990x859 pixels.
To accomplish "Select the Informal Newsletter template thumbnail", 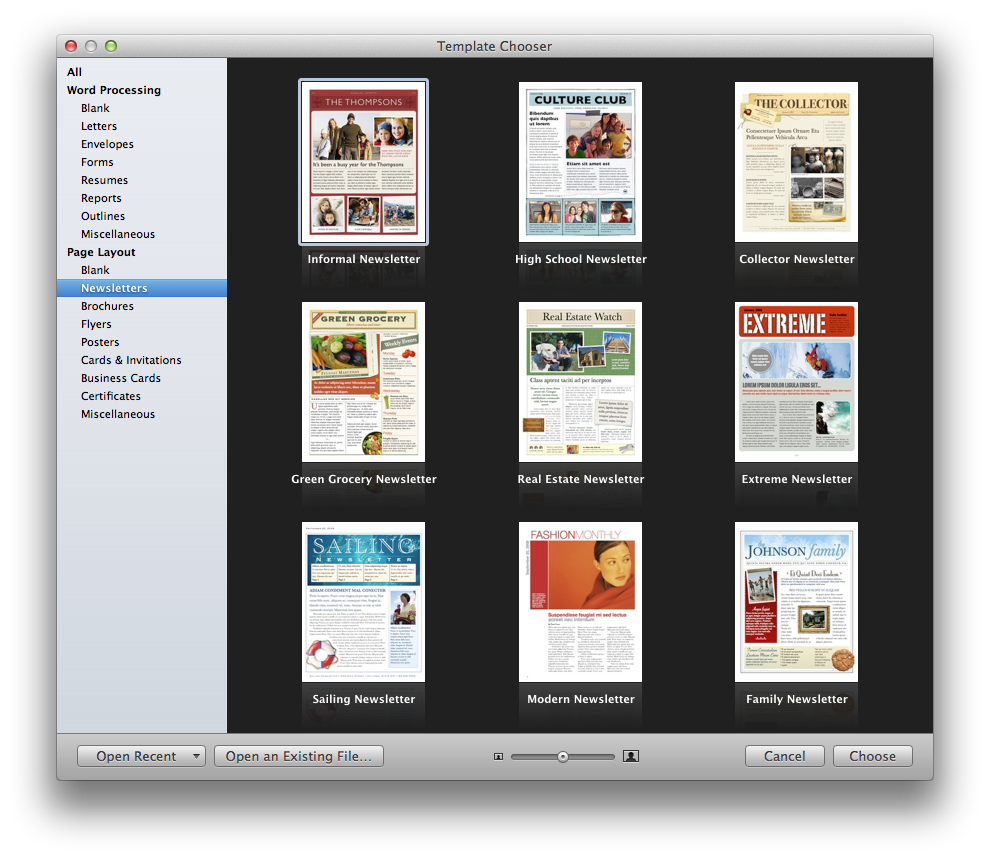I will pos(363,162).
